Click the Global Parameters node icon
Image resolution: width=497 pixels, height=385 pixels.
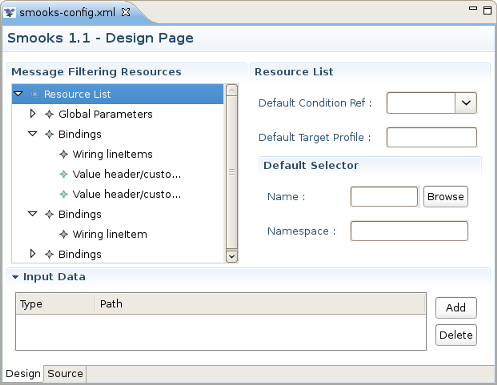point(49,114)
